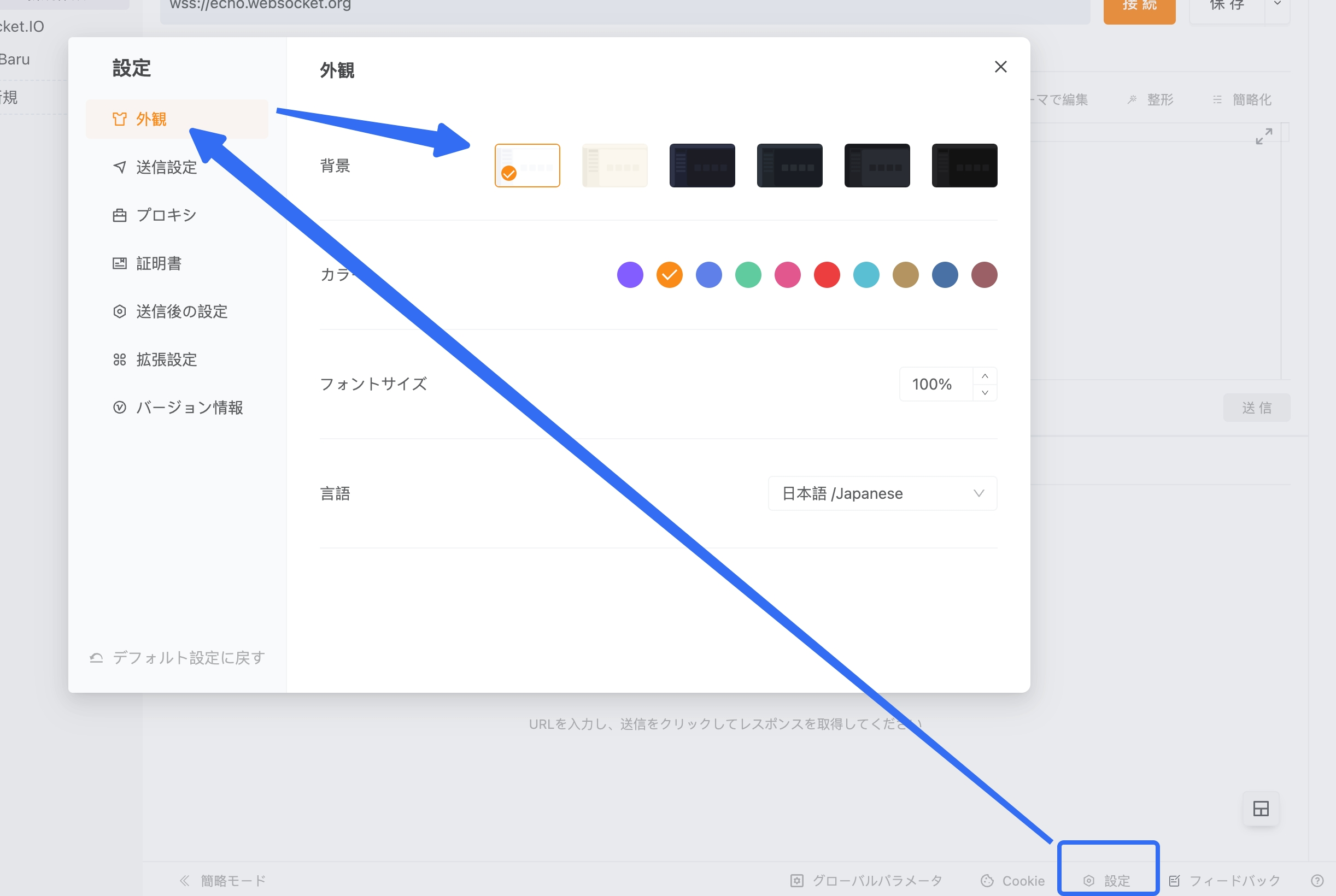This screenshot has width=1336, height=896.
Task: Open the 拡張設定 section
Action: [177, 359]
